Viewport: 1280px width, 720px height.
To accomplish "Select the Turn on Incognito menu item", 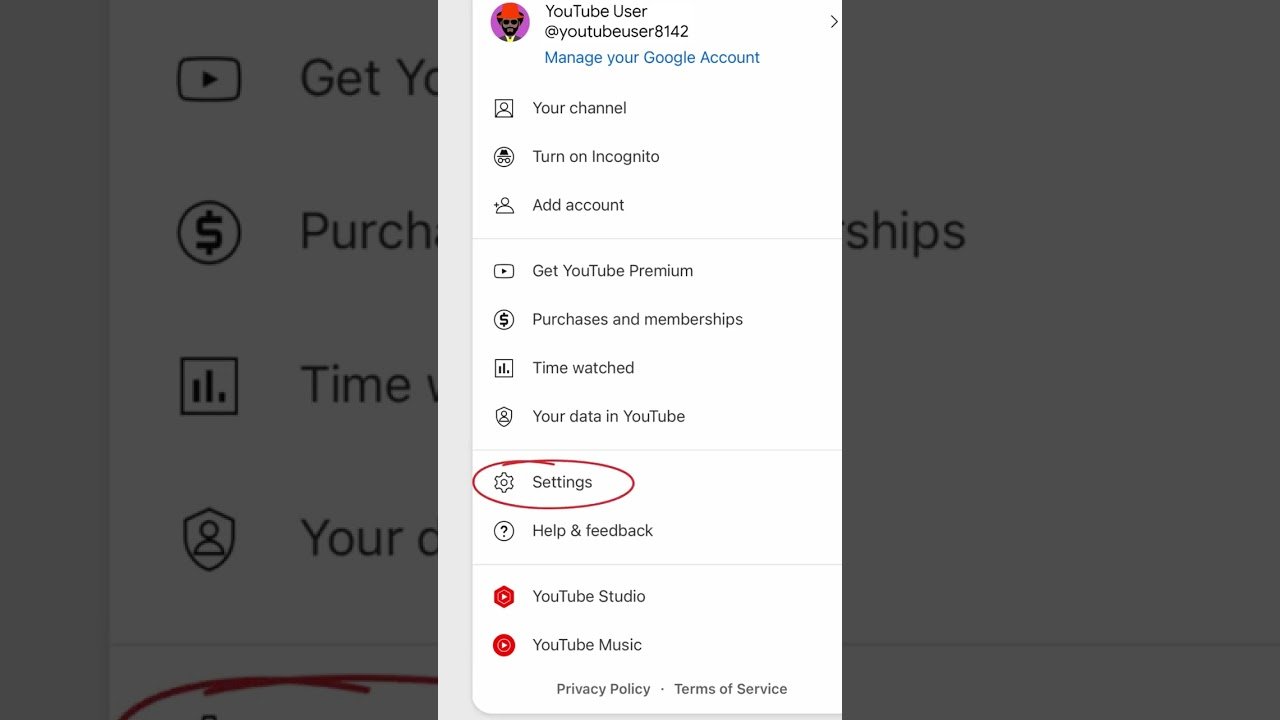I will (657, 157).
